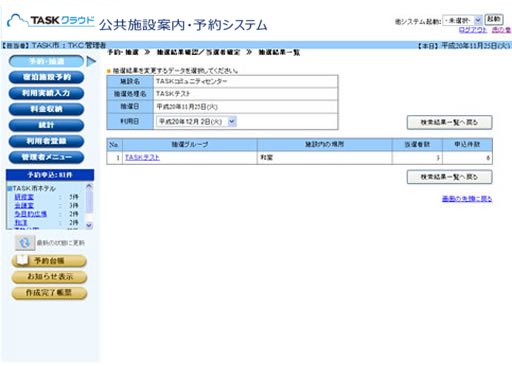512x366 pixels.
Task: Open the 利用者登録 menu
Action: [x=46, y=141]
